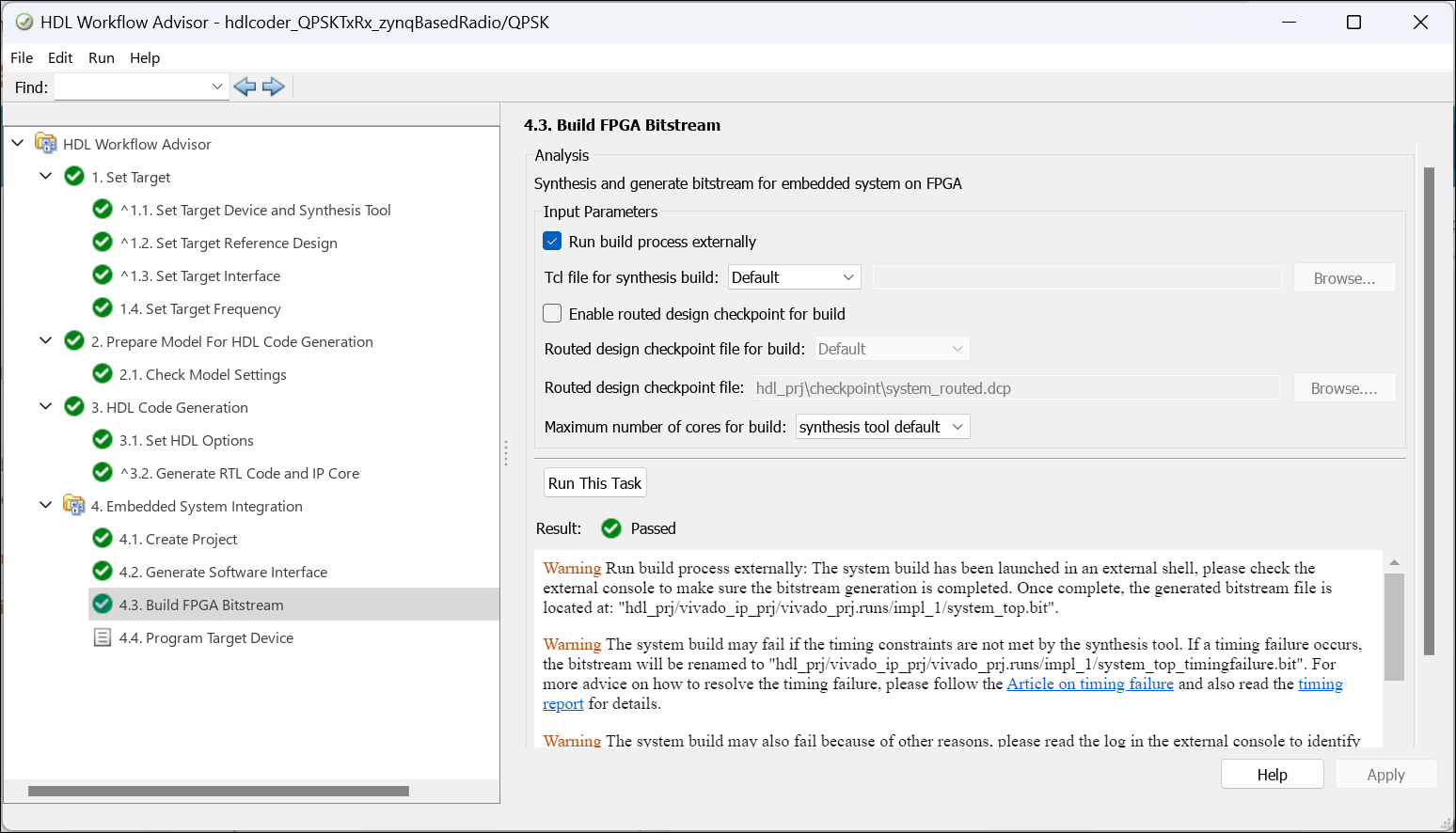Uncheck Run build process externally
Screen dimensions: 1456x833
pyautogui.click(x=553, y=242)
